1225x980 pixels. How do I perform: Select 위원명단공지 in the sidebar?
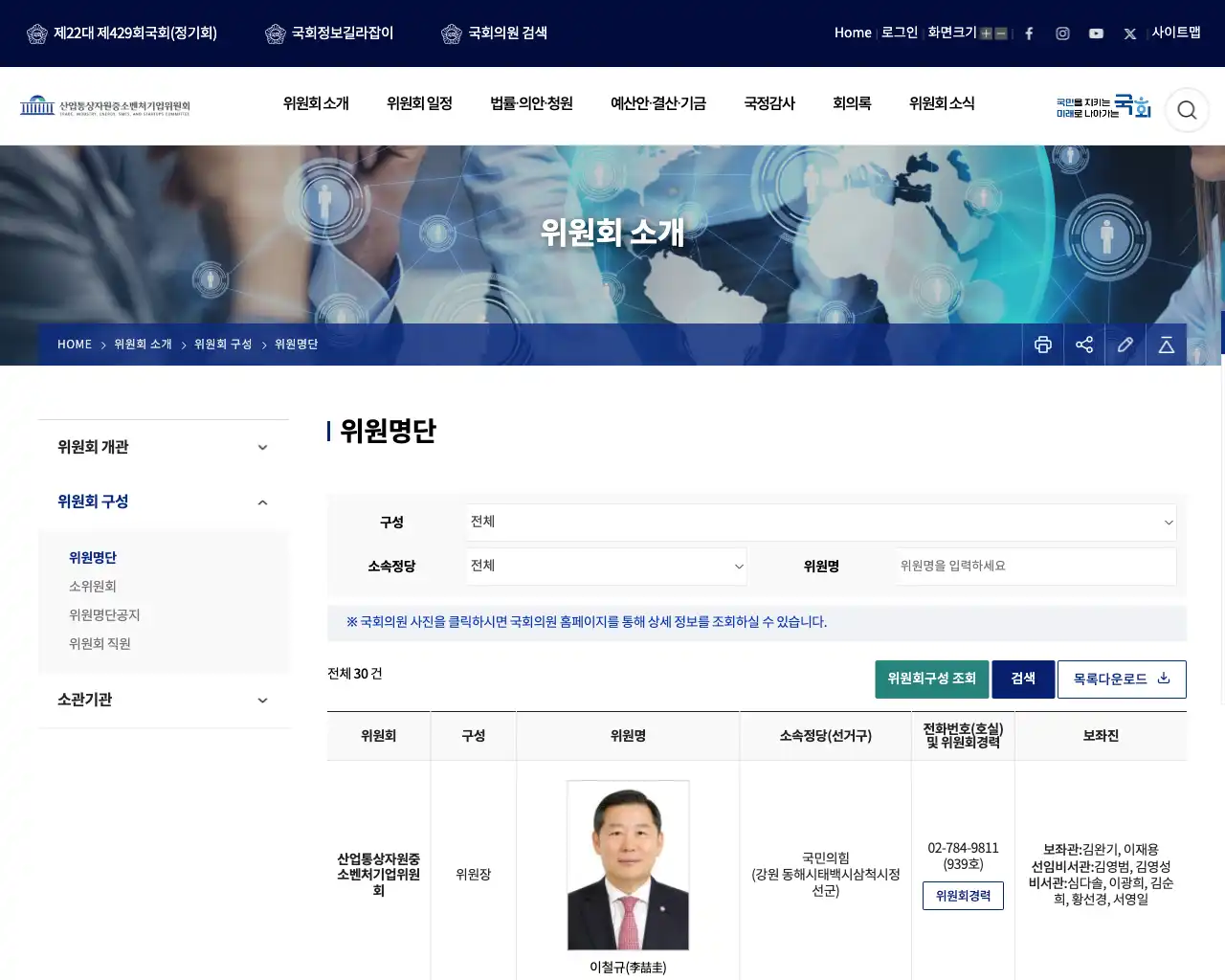click(x=104, y=615)
